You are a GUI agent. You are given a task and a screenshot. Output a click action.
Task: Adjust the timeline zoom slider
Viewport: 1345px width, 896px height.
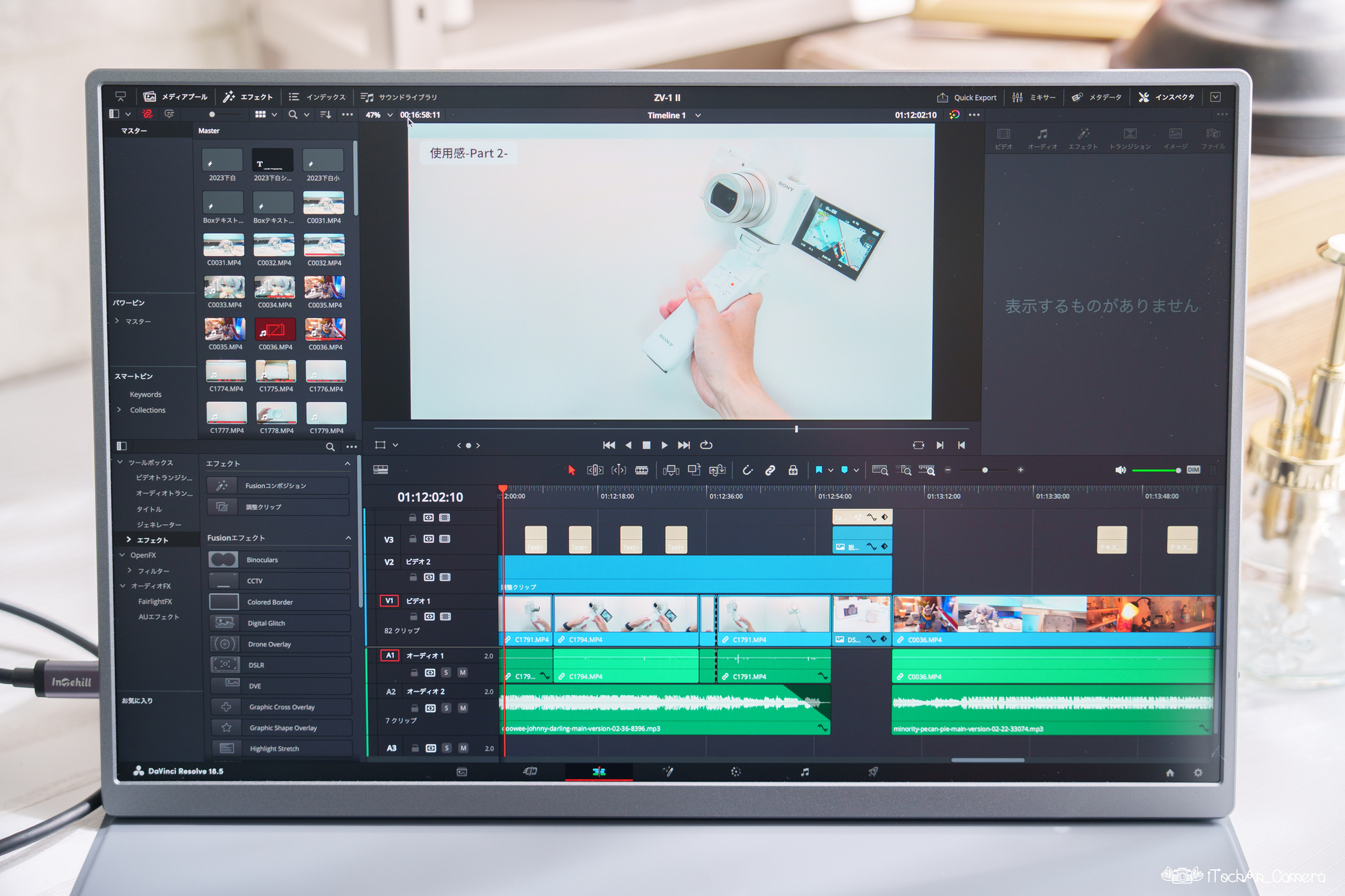pos(984,470)
